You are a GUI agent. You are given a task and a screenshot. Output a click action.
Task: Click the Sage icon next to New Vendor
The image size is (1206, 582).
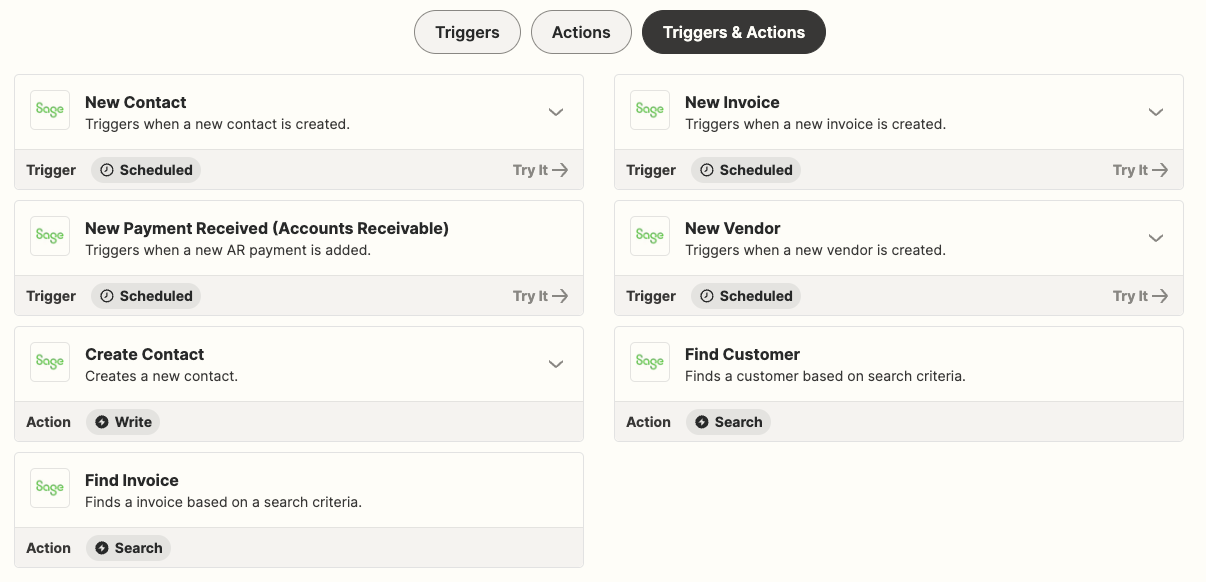(650, 236)
